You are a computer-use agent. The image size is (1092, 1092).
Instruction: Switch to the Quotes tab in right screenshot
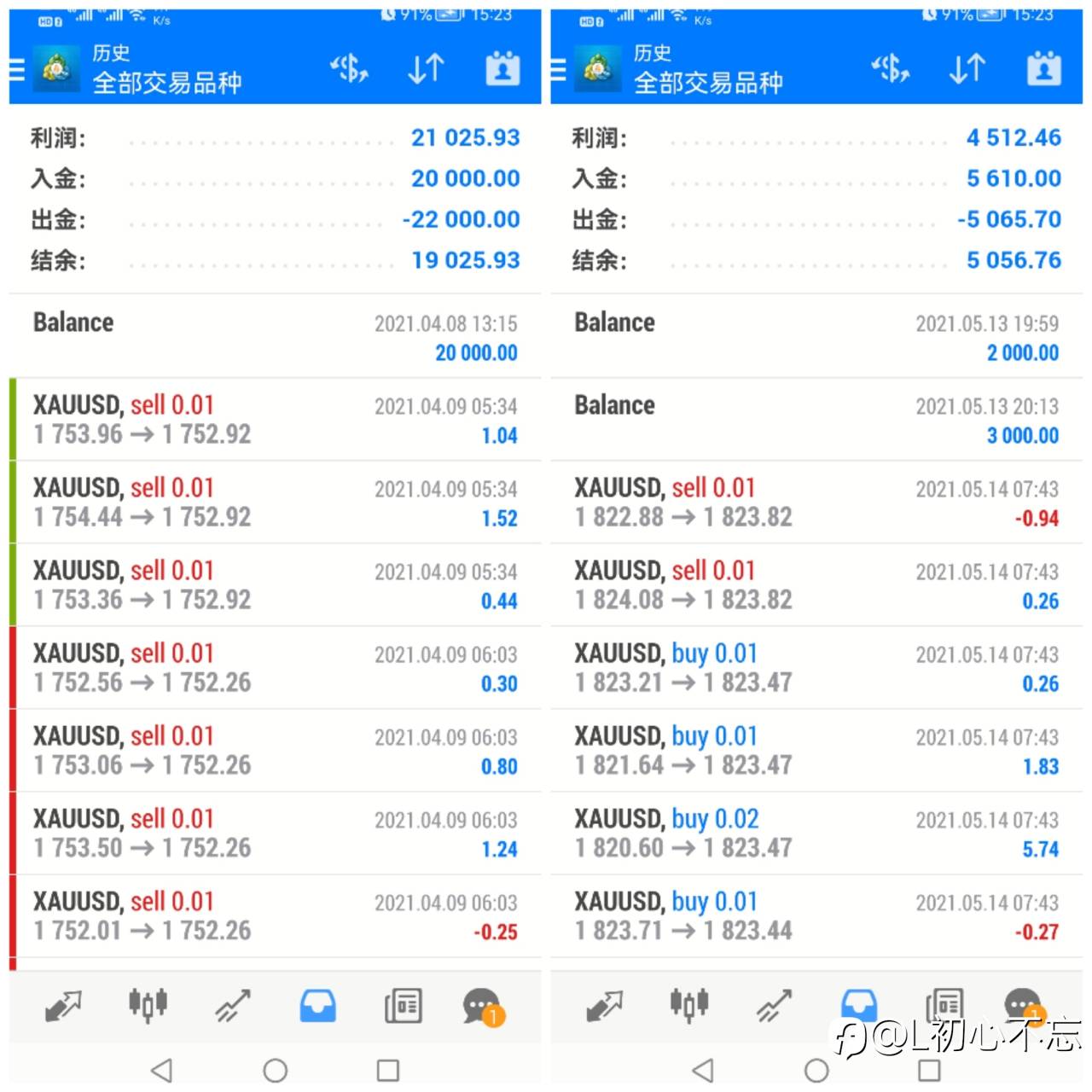tap(605, 1006)
